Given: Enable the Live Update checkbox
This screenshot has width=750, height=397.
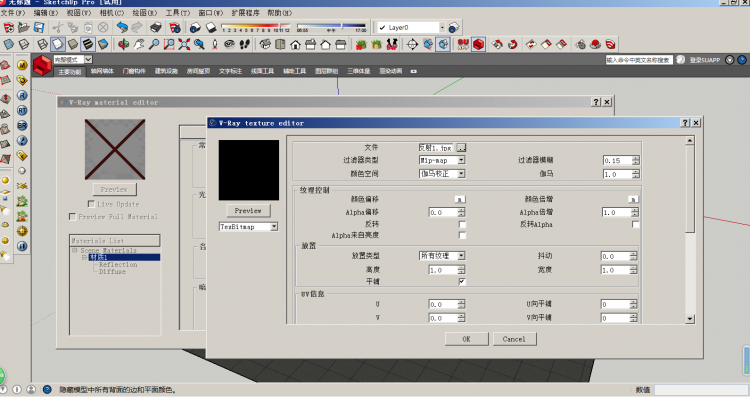Looking at the screenshot, I should [91, 204].
